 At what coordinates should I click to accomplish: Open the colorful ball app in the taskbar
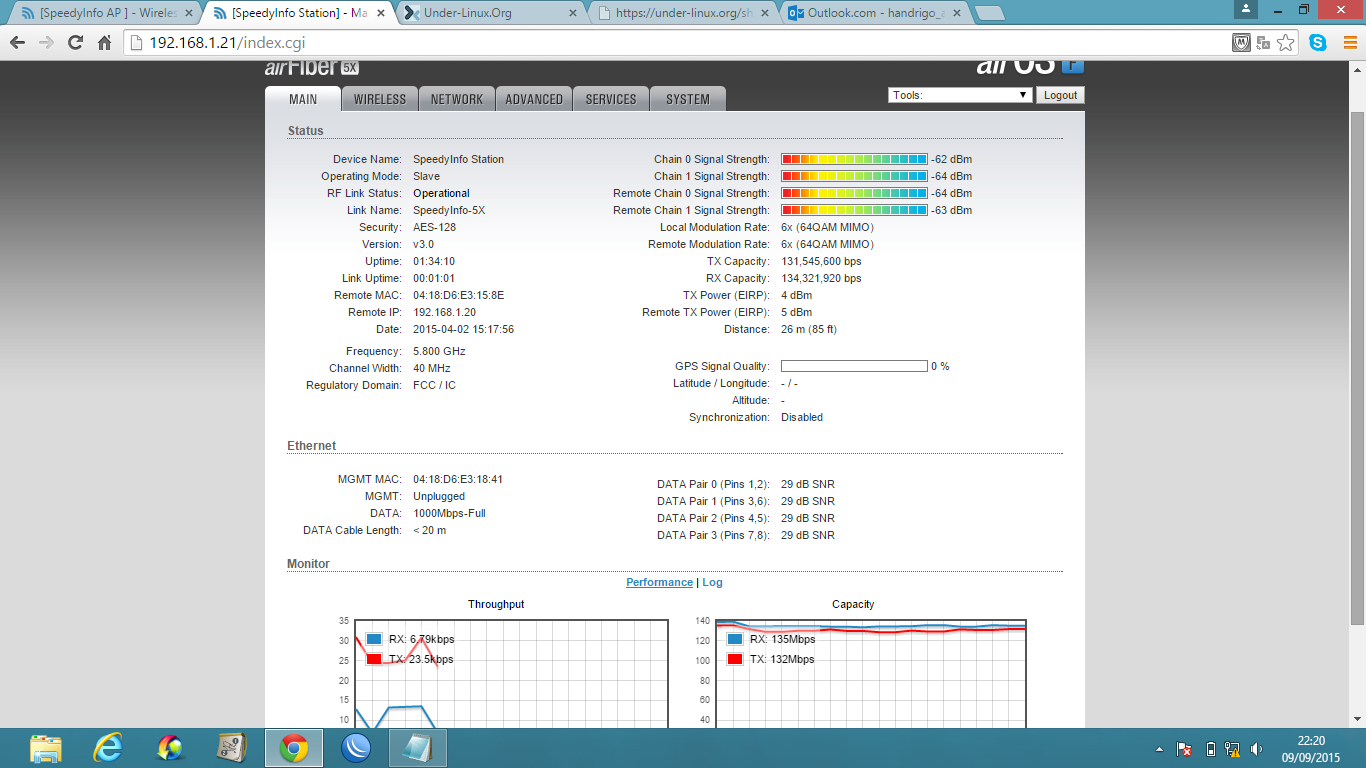(170, 748)
